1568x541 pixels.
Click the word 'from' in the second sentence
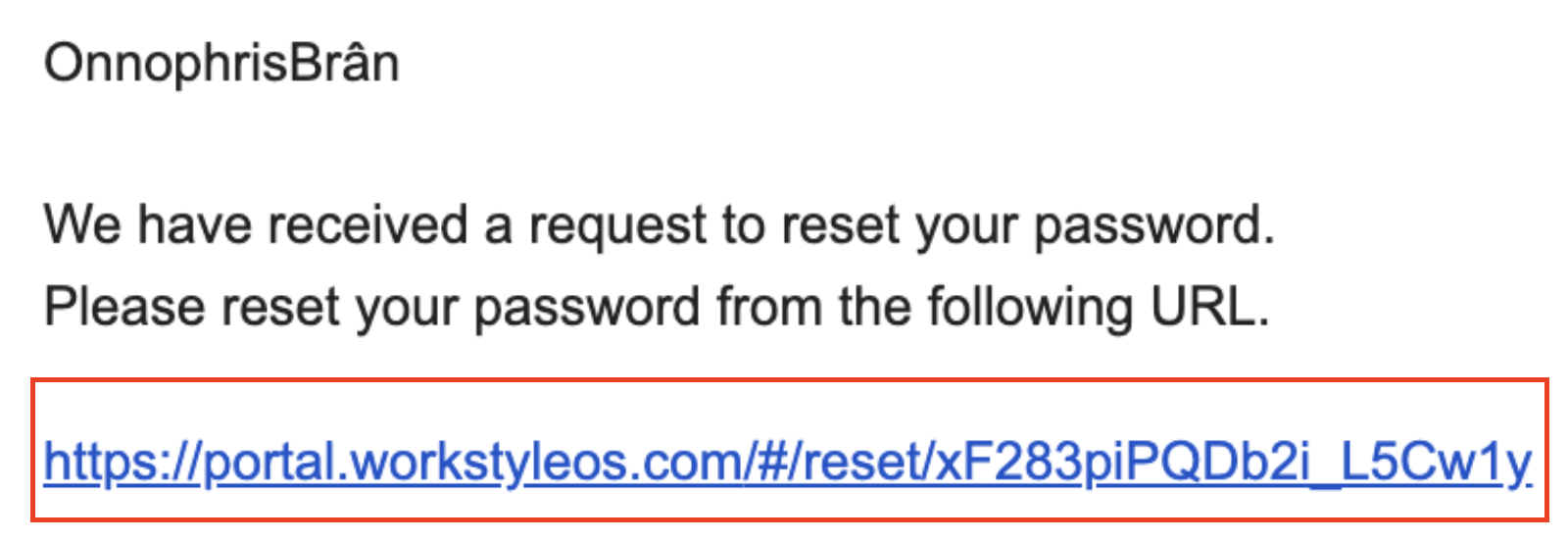pos(768,308)
